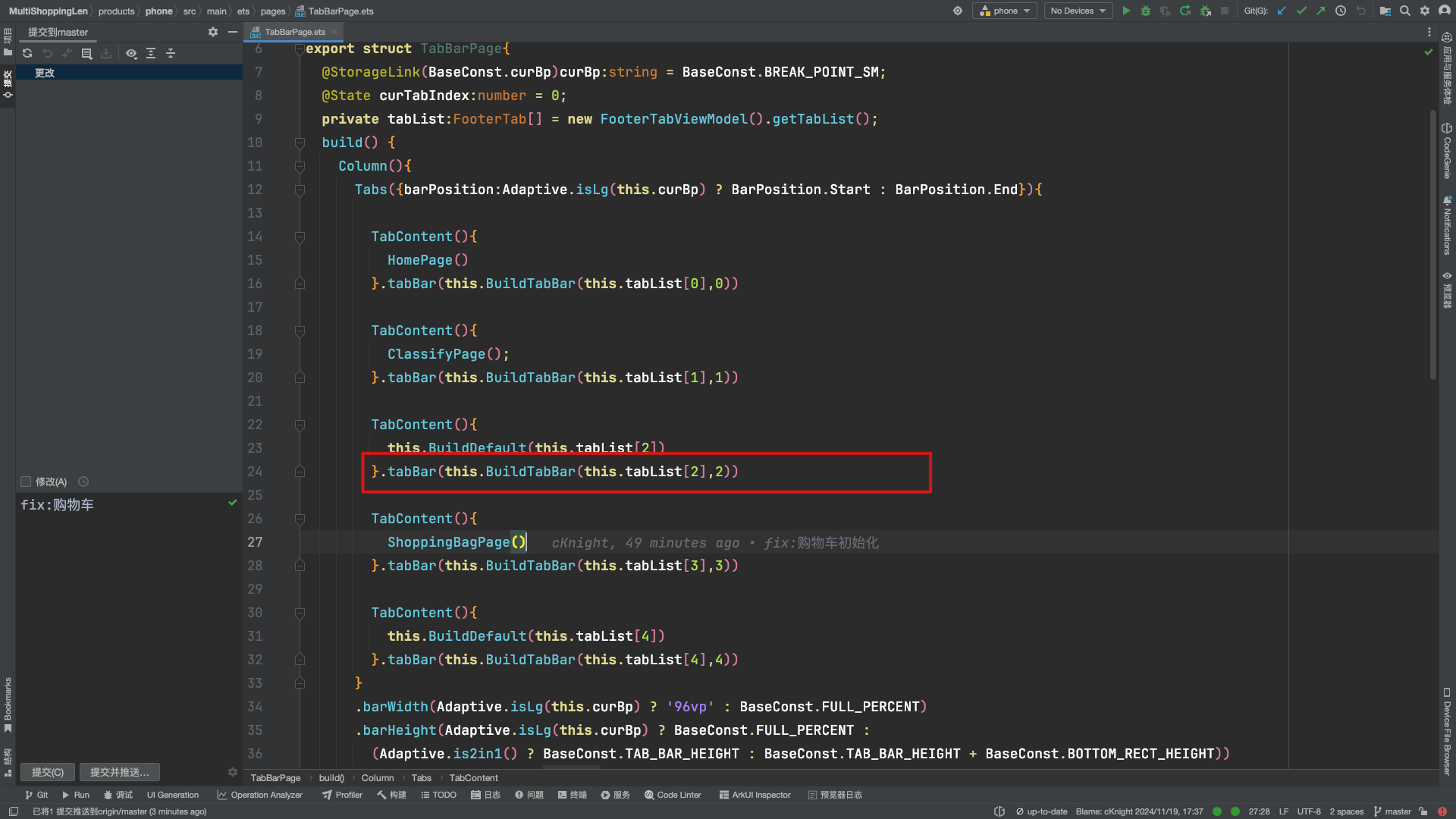
Task: Collapse the TabContent fold at line 30
Action: (300, 613)
